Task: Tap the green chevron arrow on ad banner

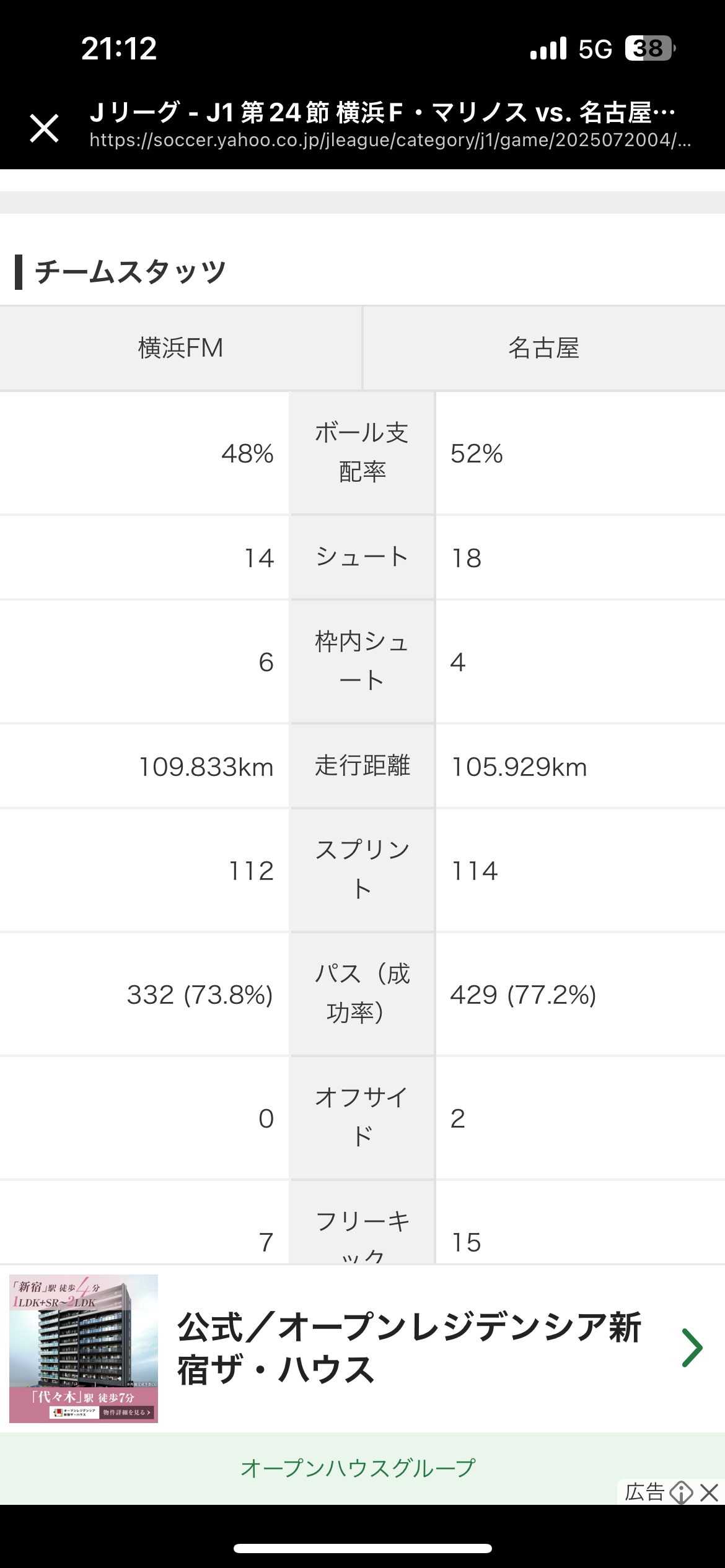Action: click(692, 1348)
